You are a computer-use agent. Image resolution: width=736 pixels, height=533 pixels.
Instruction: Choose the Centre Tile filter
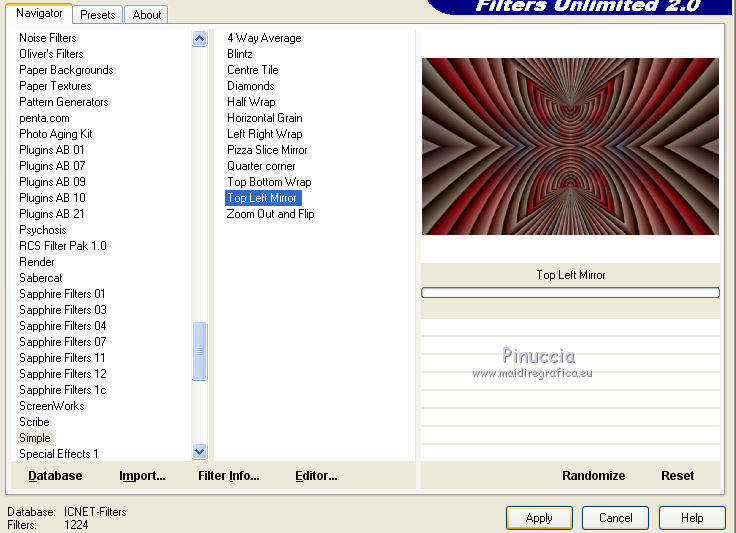(253, 70)
